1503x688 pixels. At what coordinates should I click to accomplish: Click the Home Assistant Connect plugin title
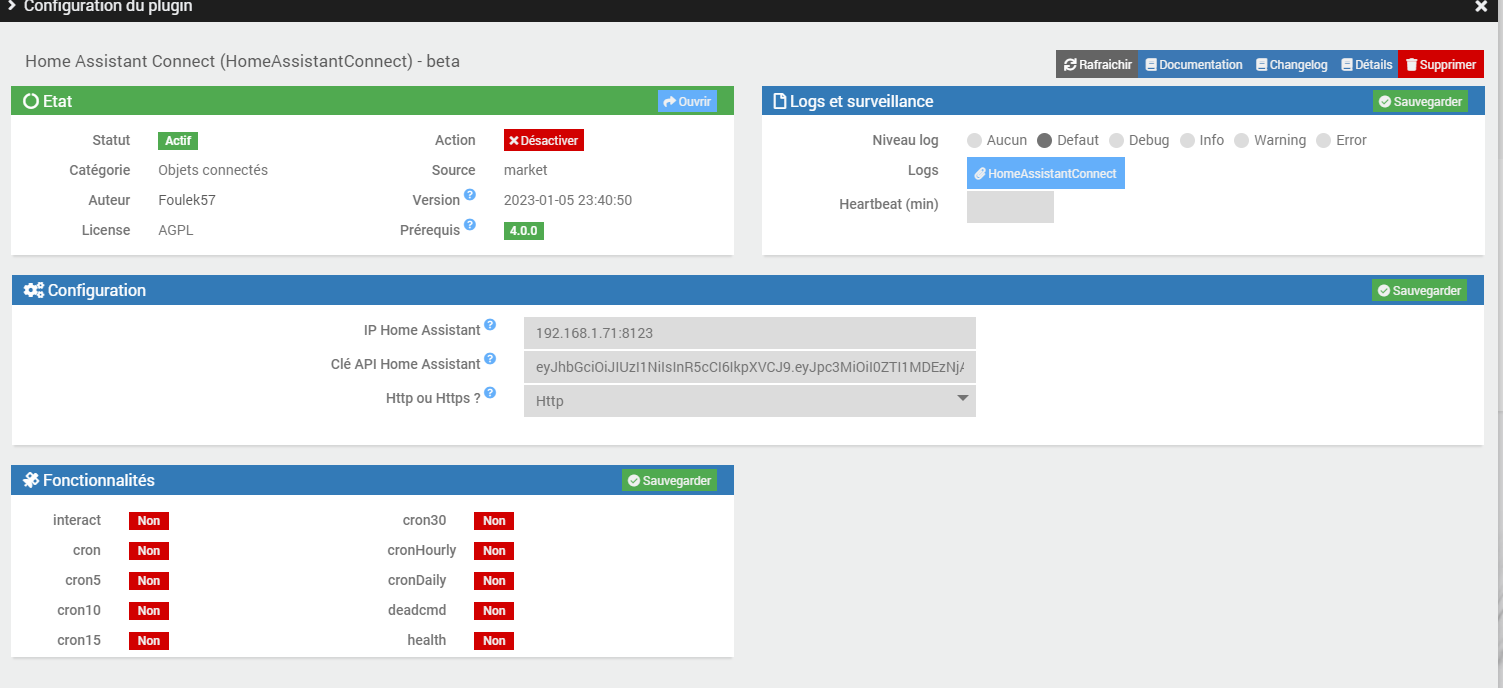(x=242, y=61)
